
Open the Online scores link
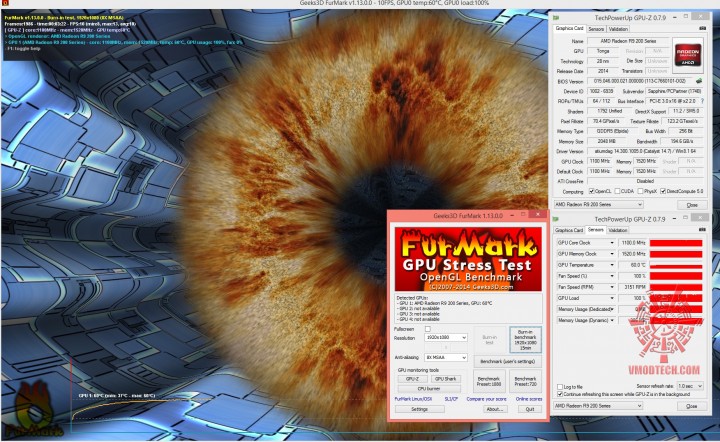click(x=529, y=399)
